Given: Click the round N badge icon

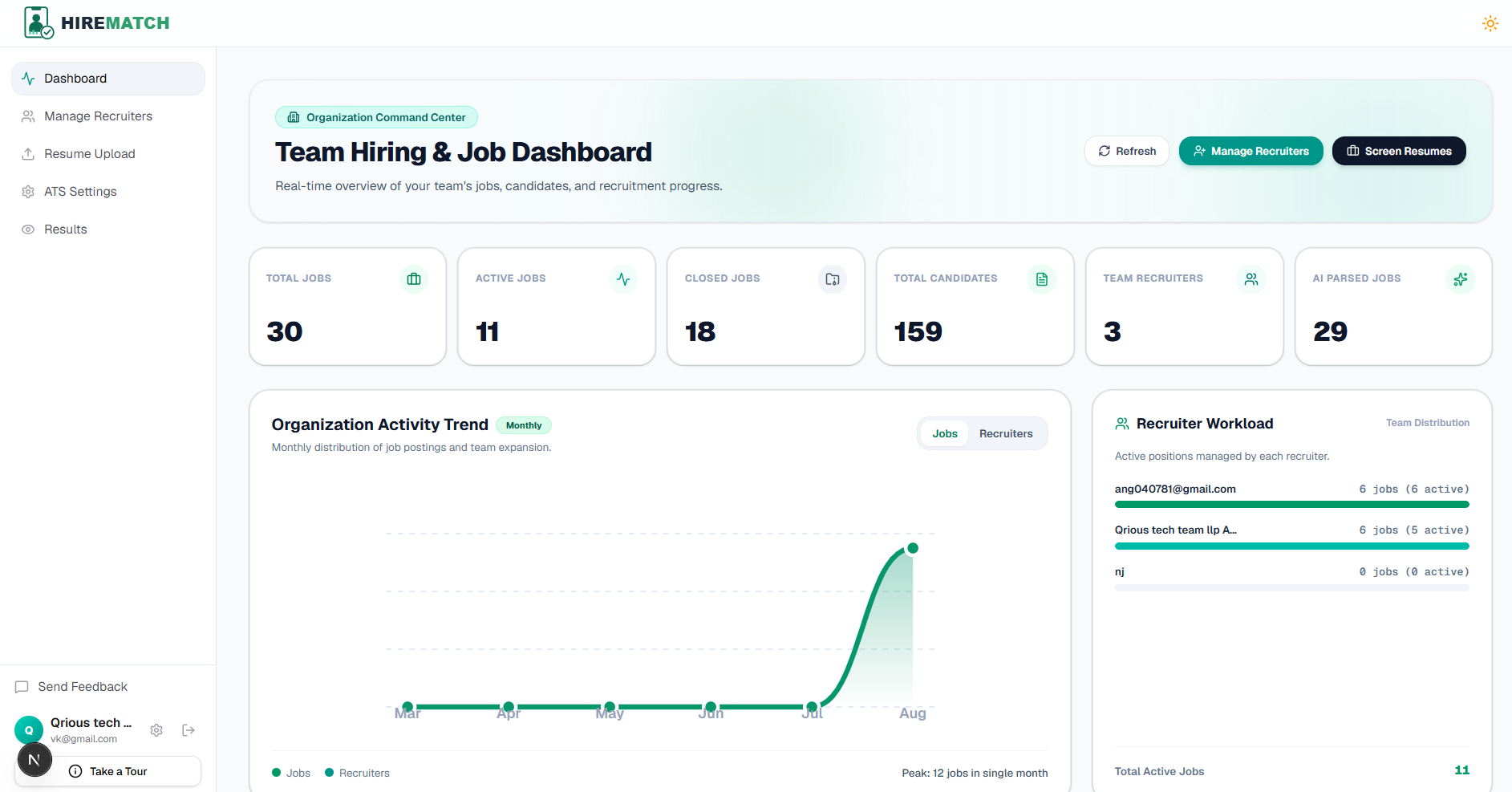Looking at the screenshot, I should [34, 760].
